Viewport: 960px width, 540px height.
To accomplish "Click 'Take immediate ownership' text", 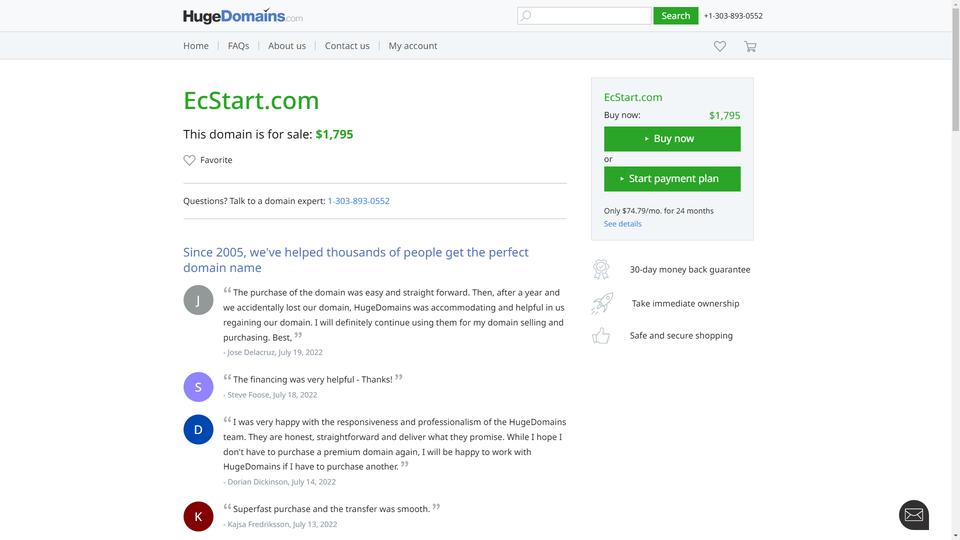I will click(685, 303).
